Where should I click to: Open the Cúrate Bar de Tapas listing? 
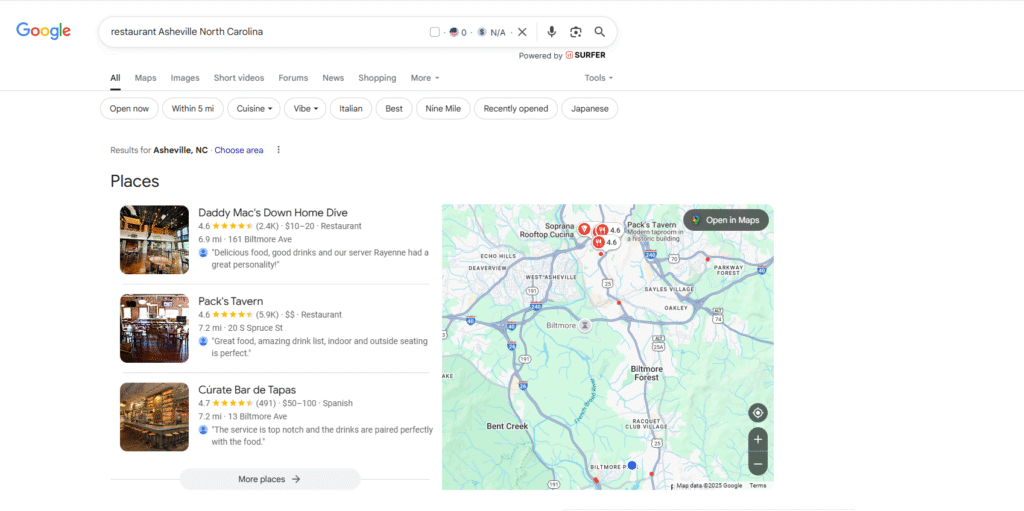247,389
